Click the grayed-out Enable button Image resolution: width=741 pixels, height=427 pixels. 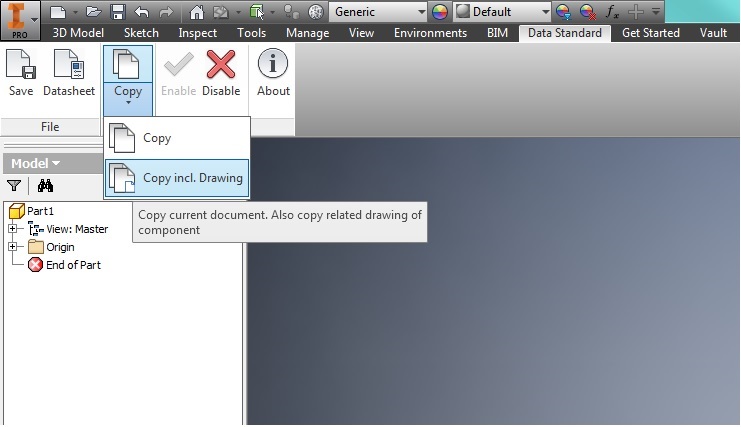[178, 72]
